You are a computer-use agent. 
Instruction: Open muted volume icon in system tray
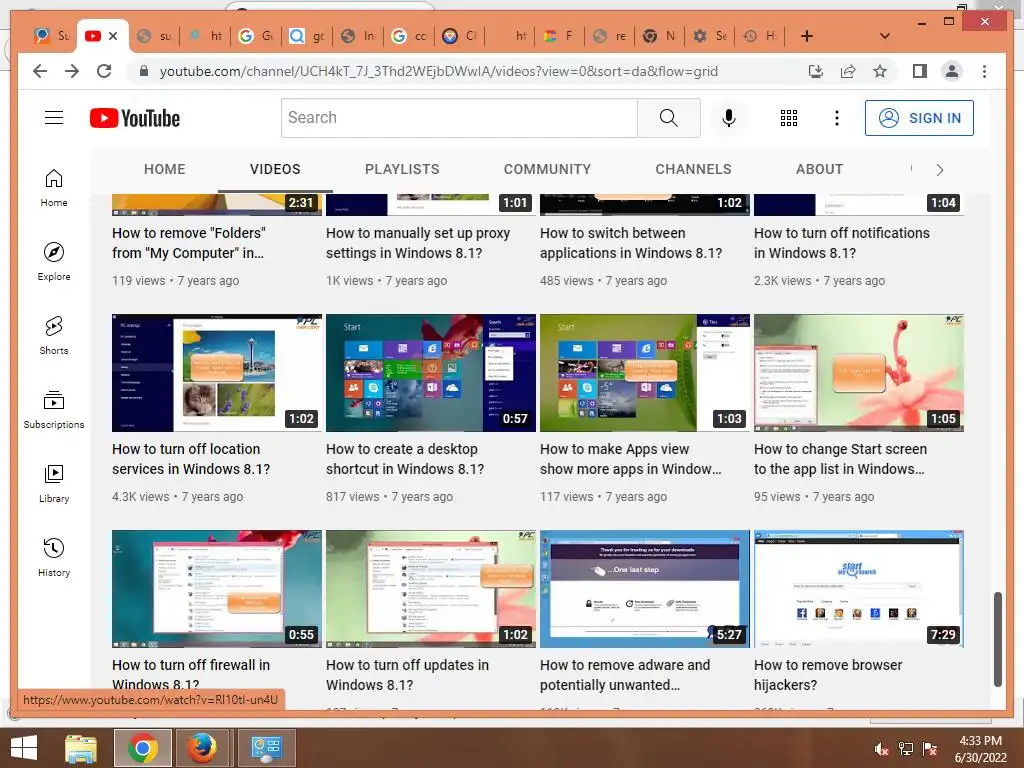[x=882, y=749]
